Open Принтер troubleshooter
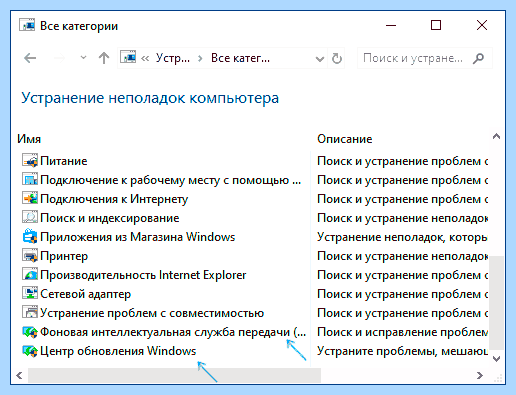Screen dimensions: 516x395 [x=64, y=256]
